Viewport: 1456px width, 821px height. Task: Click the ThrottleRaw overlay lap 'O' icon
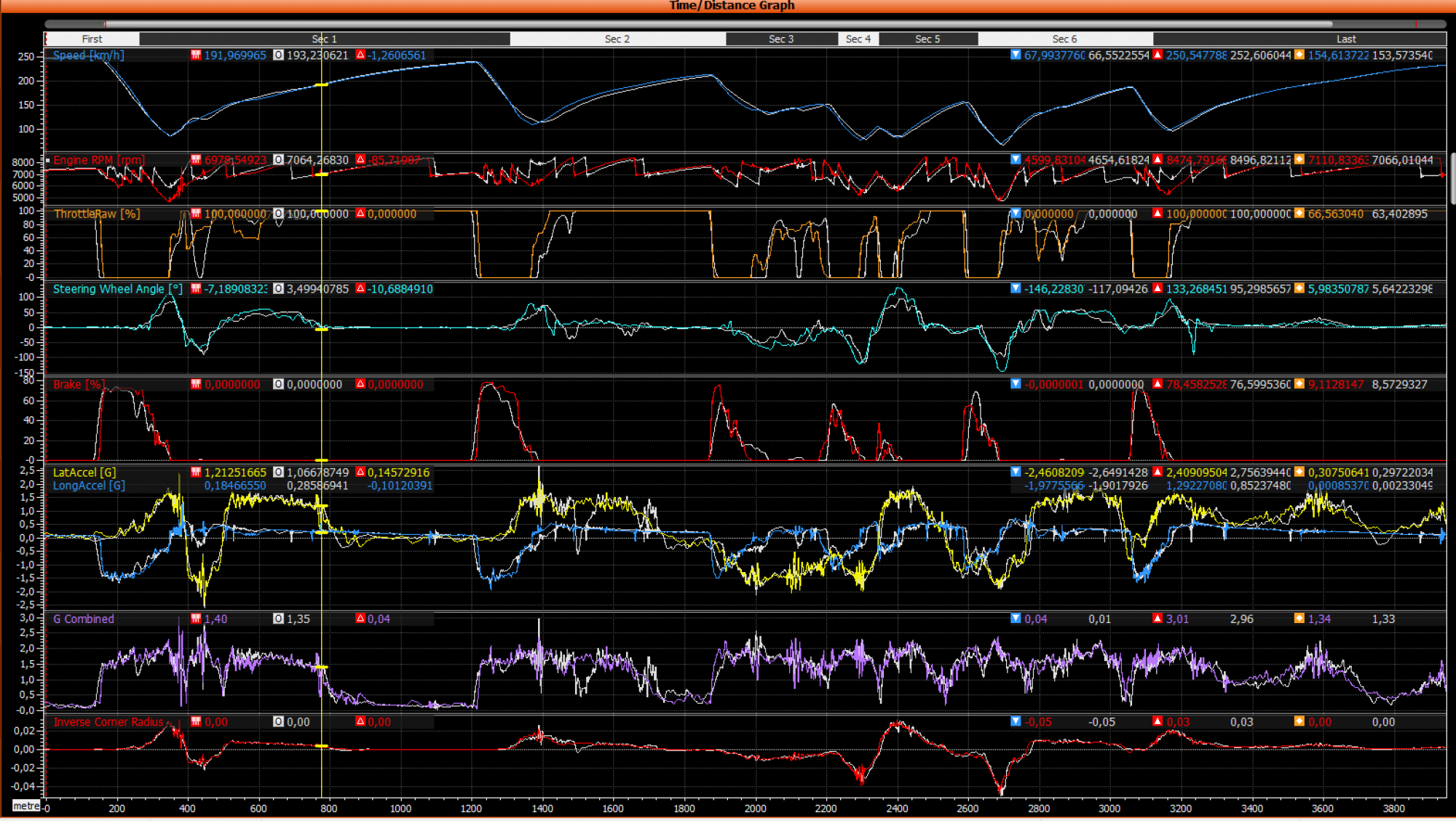pyautogui.click(x=278, y=214)
